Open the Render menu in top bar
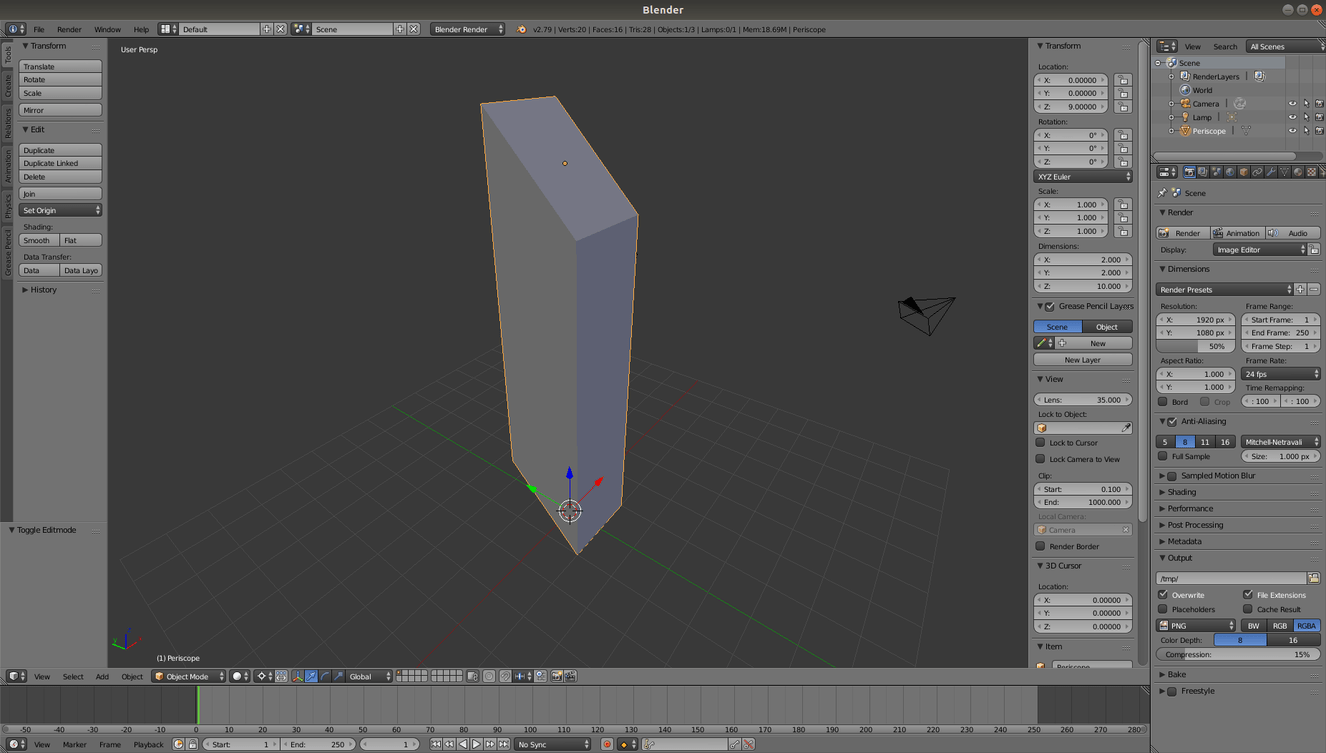This screenshot has width=1326, height=753. click(x=69, y=30)
